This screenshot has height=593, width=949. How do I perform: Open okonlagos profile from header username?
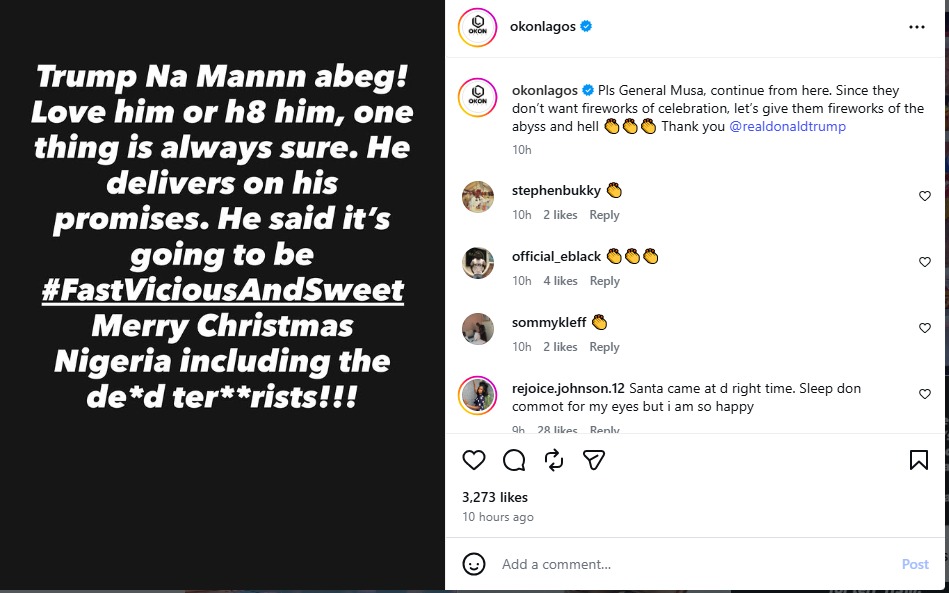[542, 27]
